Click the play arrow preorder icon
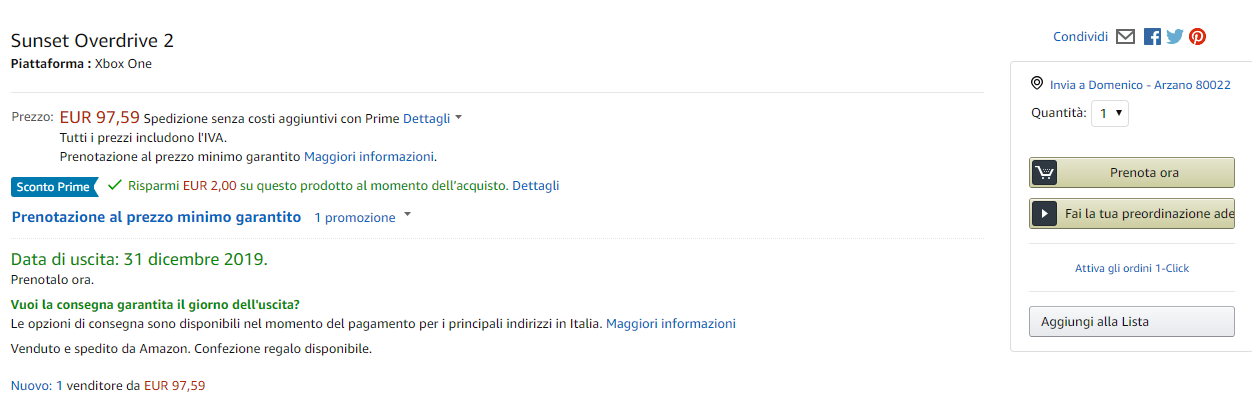Screen dimensions: 1252x395 1044,214
